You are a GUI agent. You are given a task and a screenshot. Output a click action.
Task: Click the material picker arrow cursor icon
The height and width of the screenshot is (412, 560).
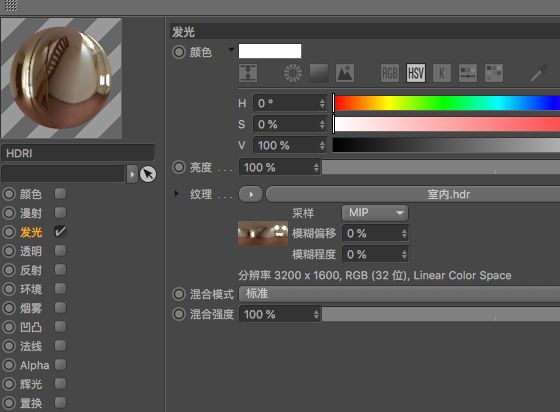pyautogui.click(x=148, y=174)
